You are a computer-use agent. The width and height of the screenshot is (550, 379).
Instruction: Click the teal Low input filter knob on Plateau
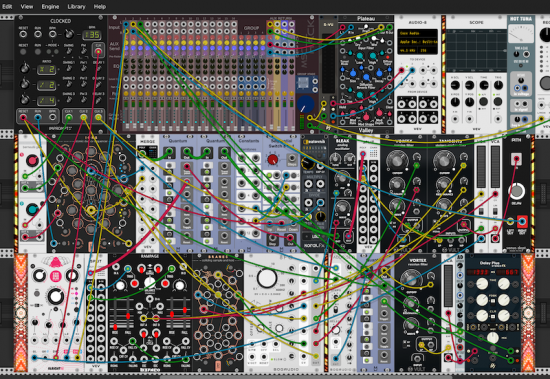pos(360,56)
